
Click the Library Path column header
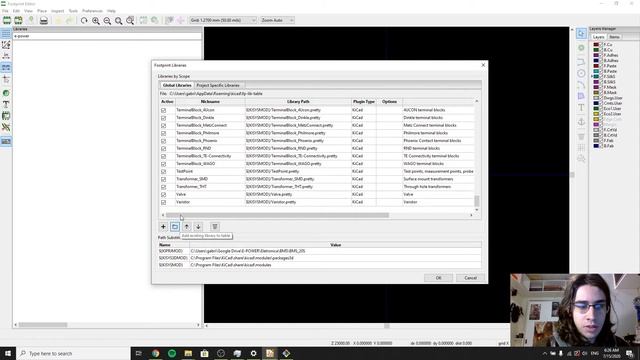[x=298, y=102]
